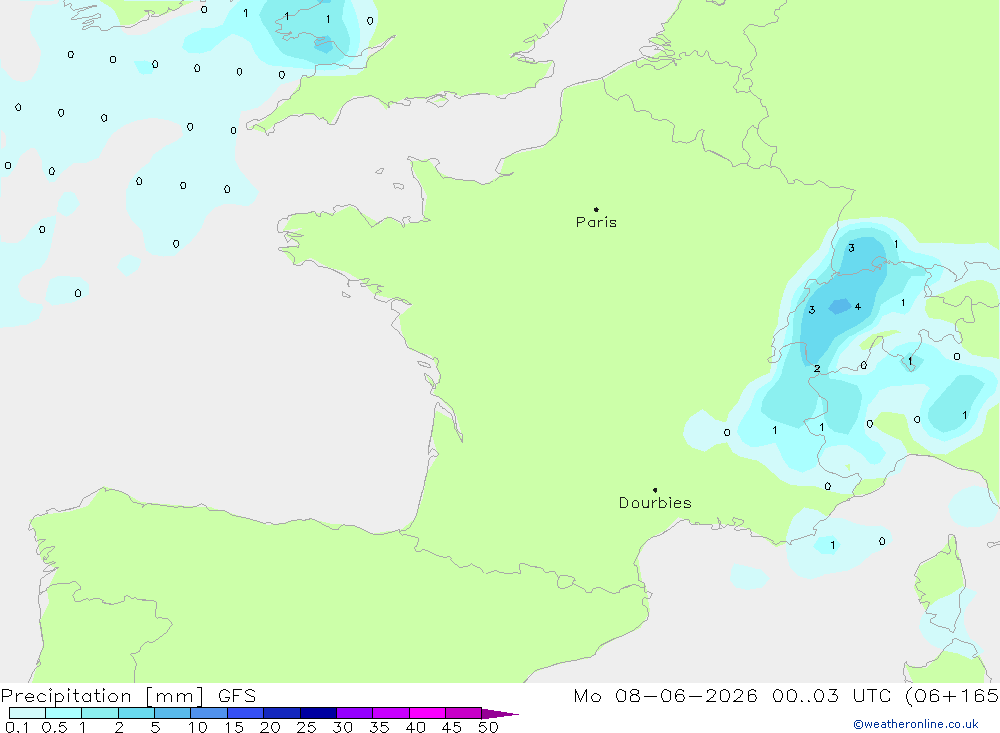Image resolution: width=1000 pixels, height=733 pixels.
Task: Pick the 0.1–0.5 mm legend swatch
Action: 27,713
